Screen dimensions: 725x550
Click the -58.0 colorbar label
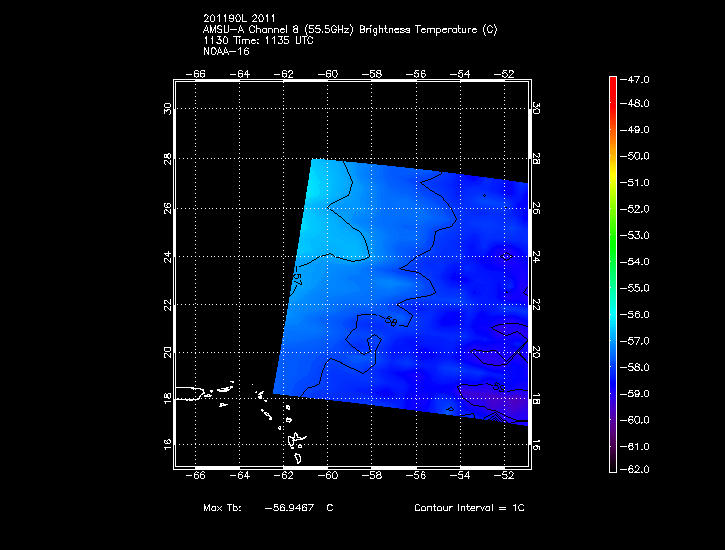click(x=634, y=367)
